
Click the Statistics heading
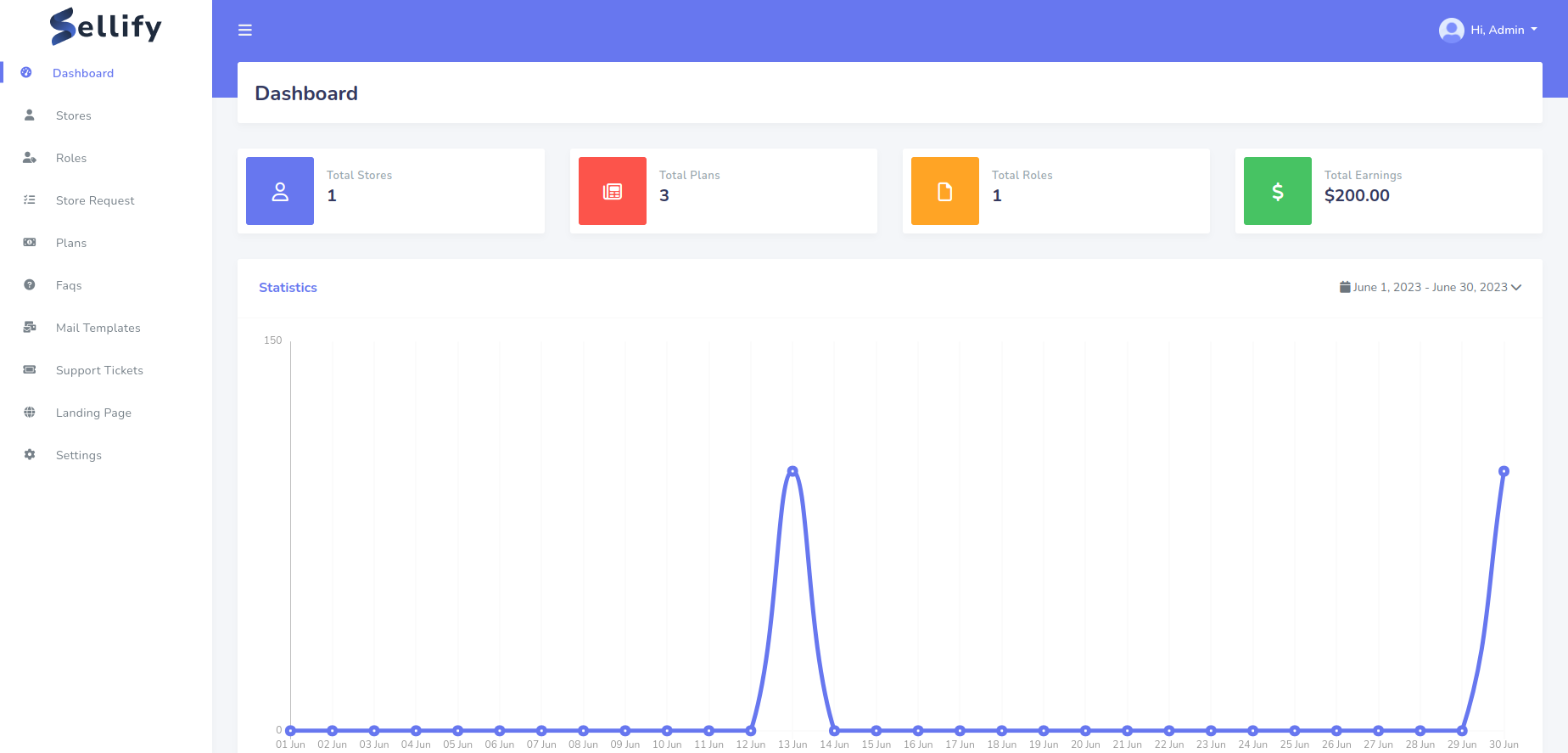(288, 288)
